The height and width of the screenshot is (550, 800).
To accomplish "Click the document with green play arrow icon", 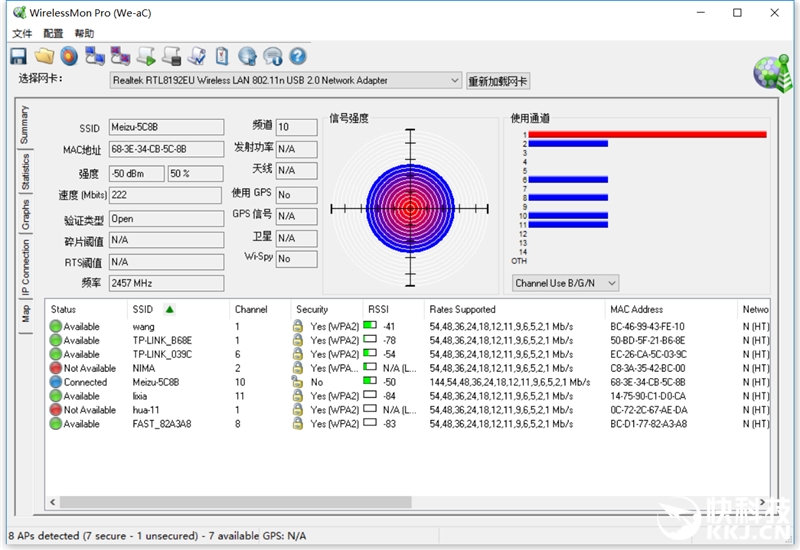I will (146, 56).
